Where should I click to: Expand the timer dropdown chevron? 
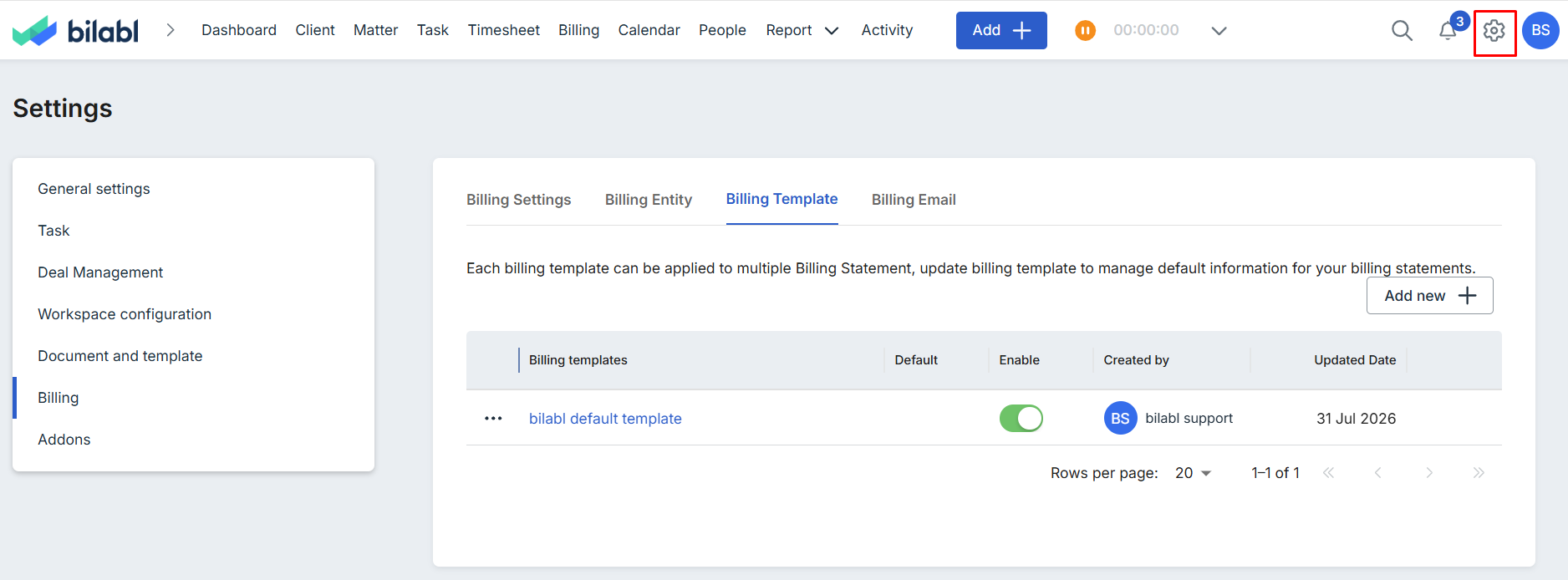pos(1219,31)
